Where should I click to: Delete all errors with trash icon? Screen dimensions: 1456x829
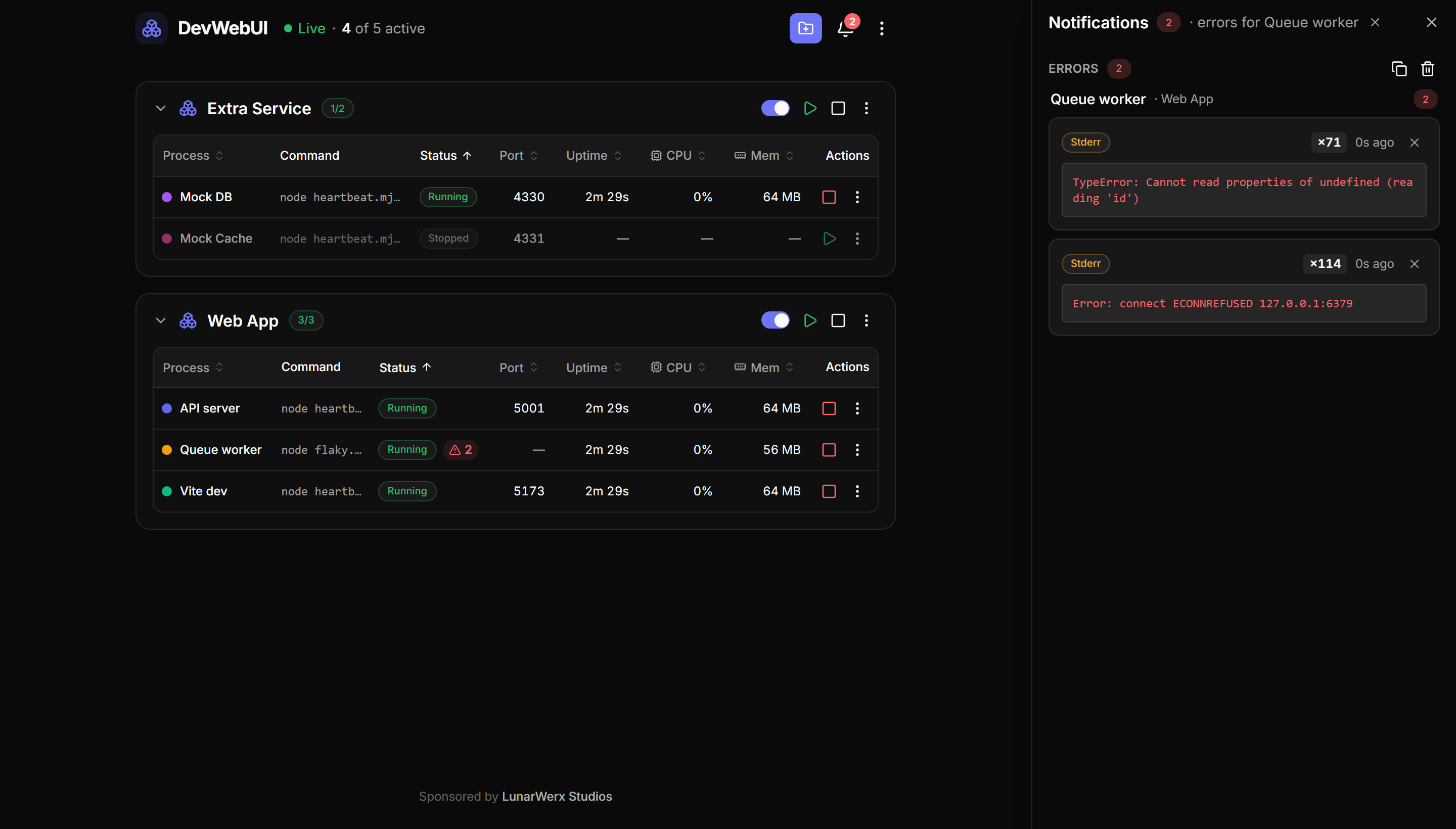tap(1427, 68)
